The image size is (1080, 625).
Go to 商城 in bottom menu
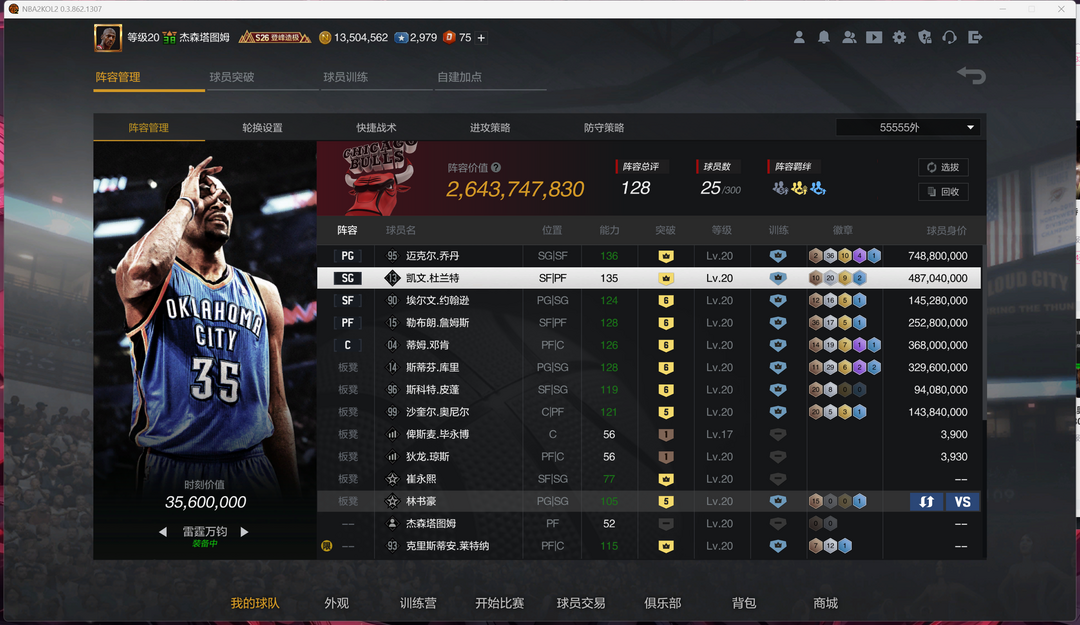point(825,604)
